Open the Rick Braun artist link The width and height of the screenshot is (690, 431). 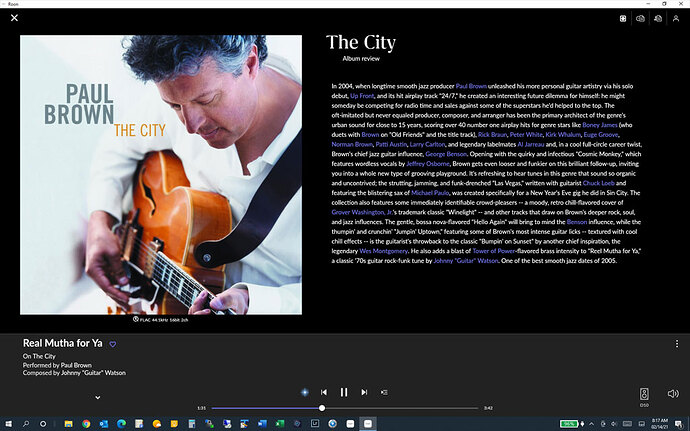[492, 135]
